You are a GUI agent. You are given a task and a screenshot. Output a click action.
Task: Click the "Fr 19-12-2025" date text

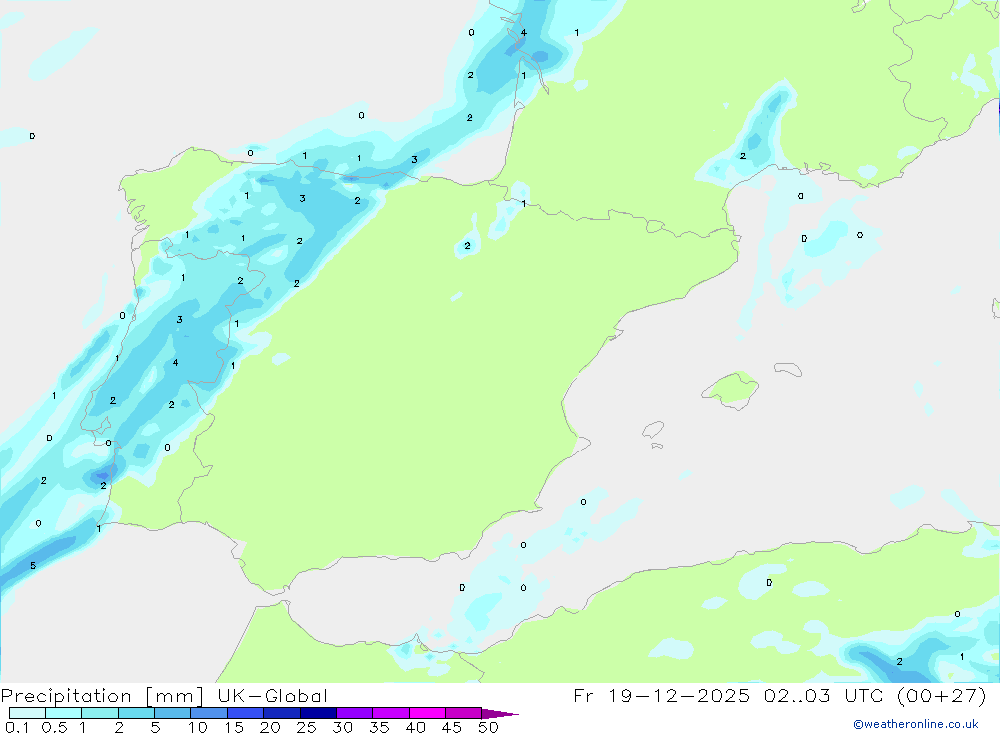662,695
